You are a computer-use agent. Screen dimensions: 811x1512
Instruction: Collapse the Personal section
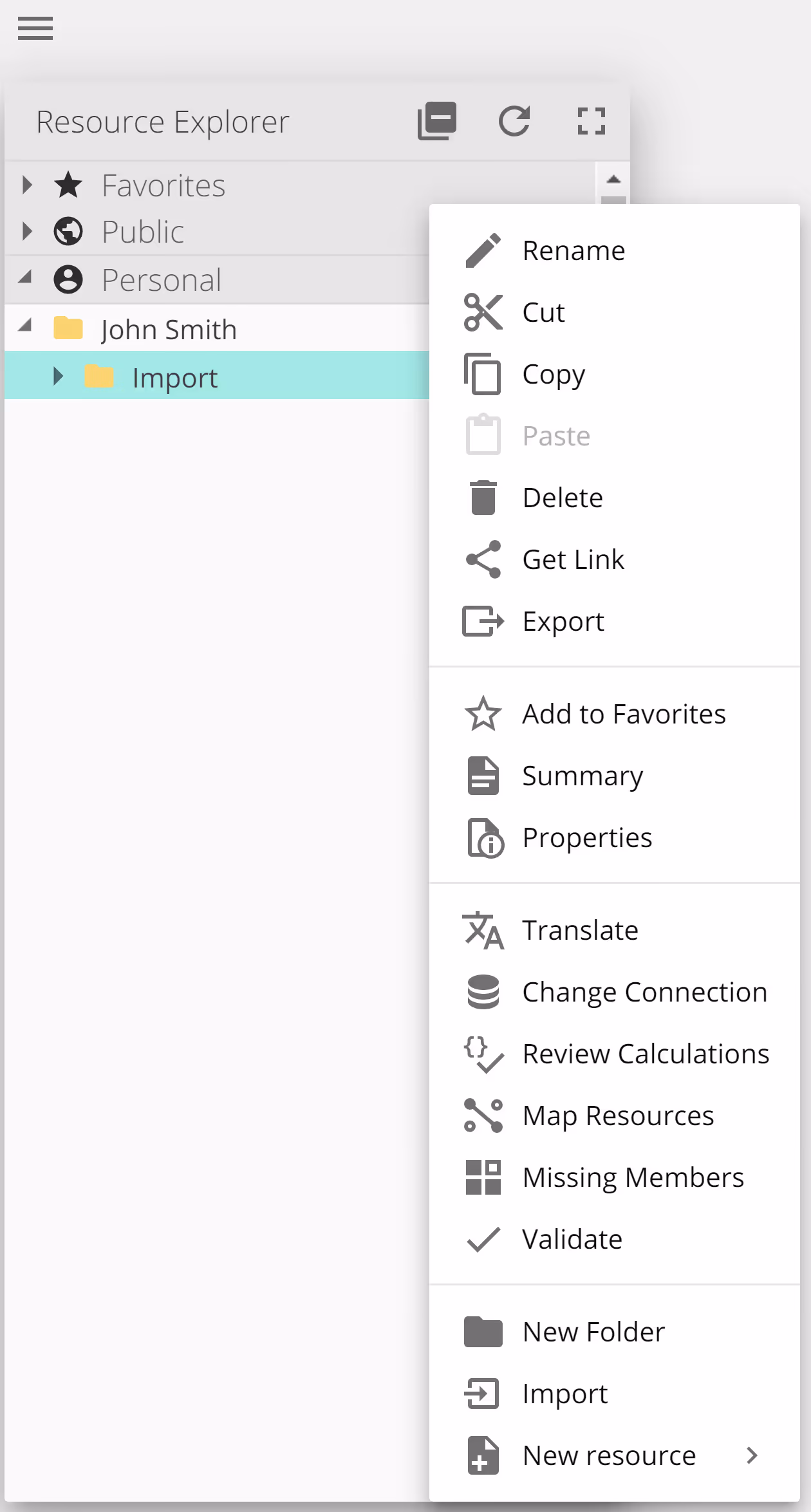click(x=26, y=279)
